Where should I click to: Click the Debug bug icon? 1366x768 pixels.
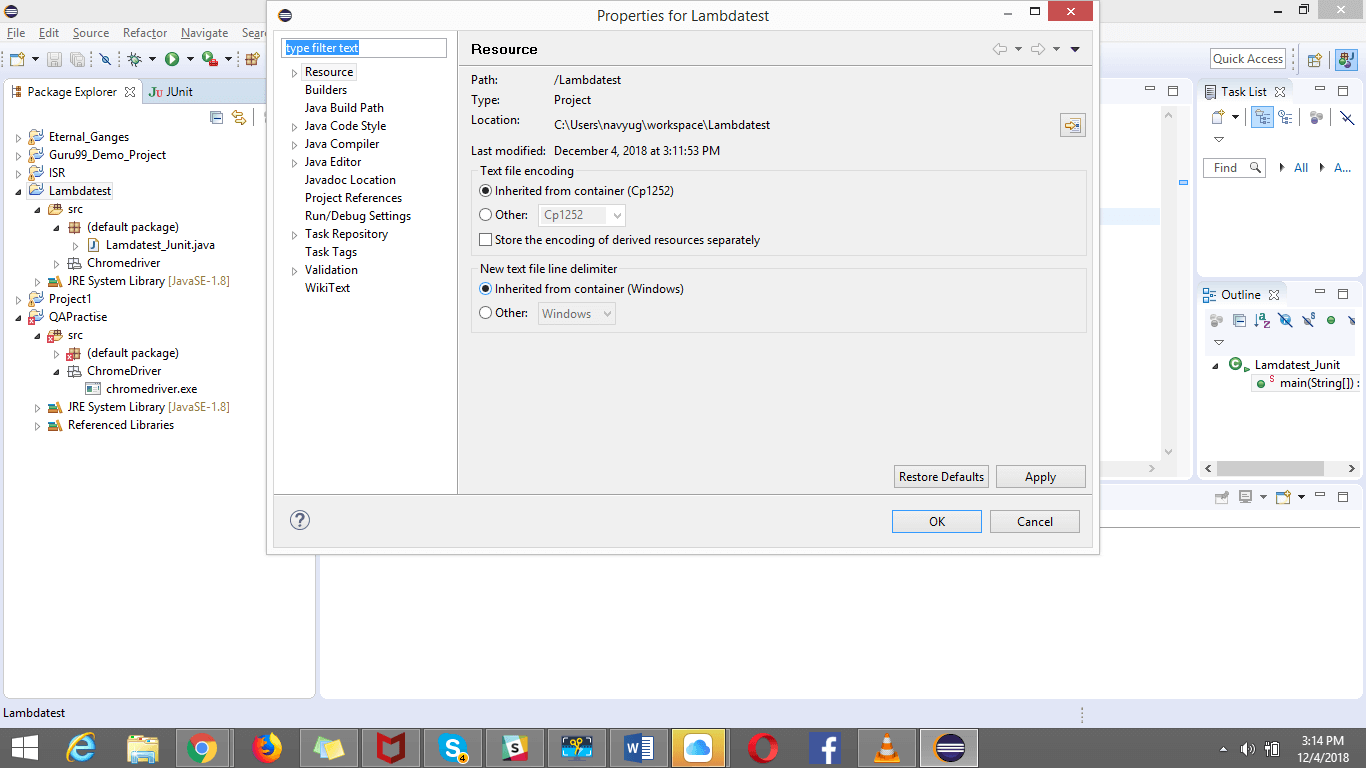pos(134,59)
